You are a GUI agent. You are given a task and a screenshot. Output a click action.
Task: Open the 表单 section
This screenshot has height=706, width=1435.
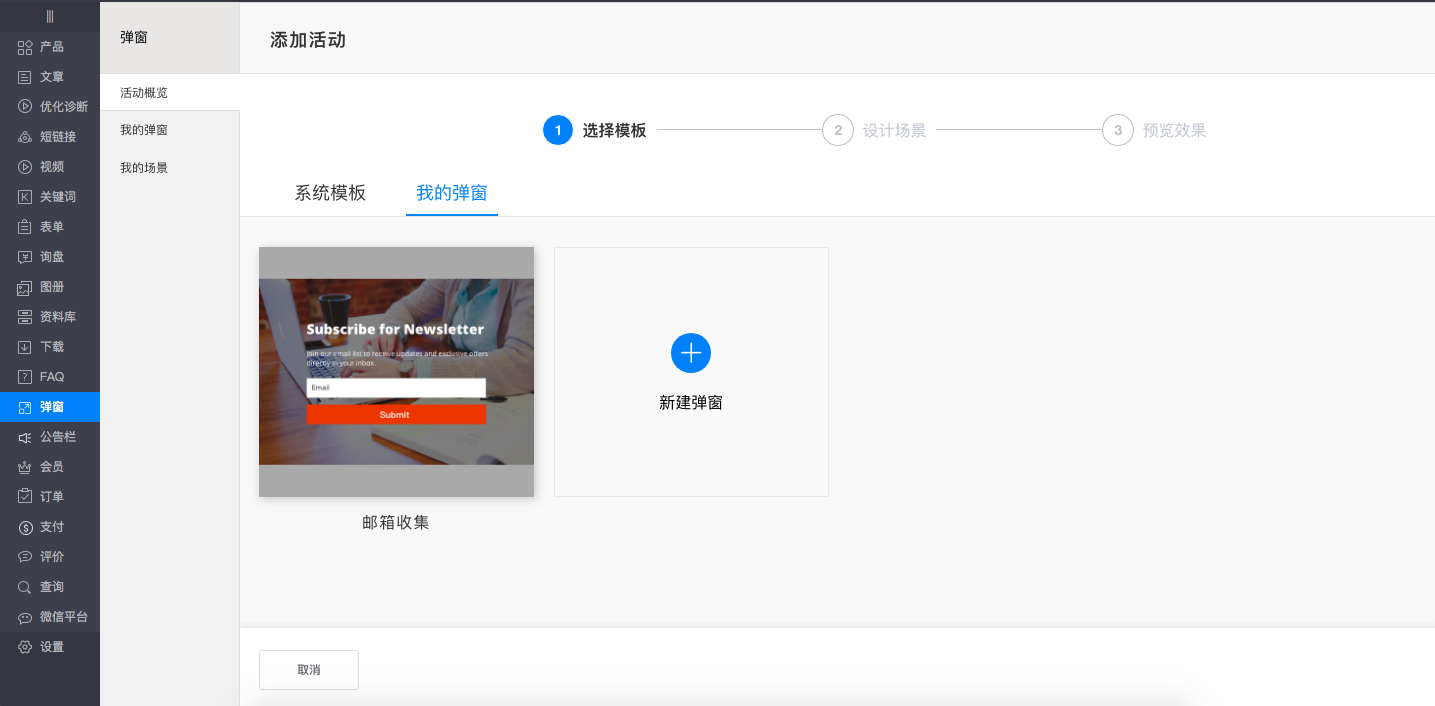click(50, 226)
